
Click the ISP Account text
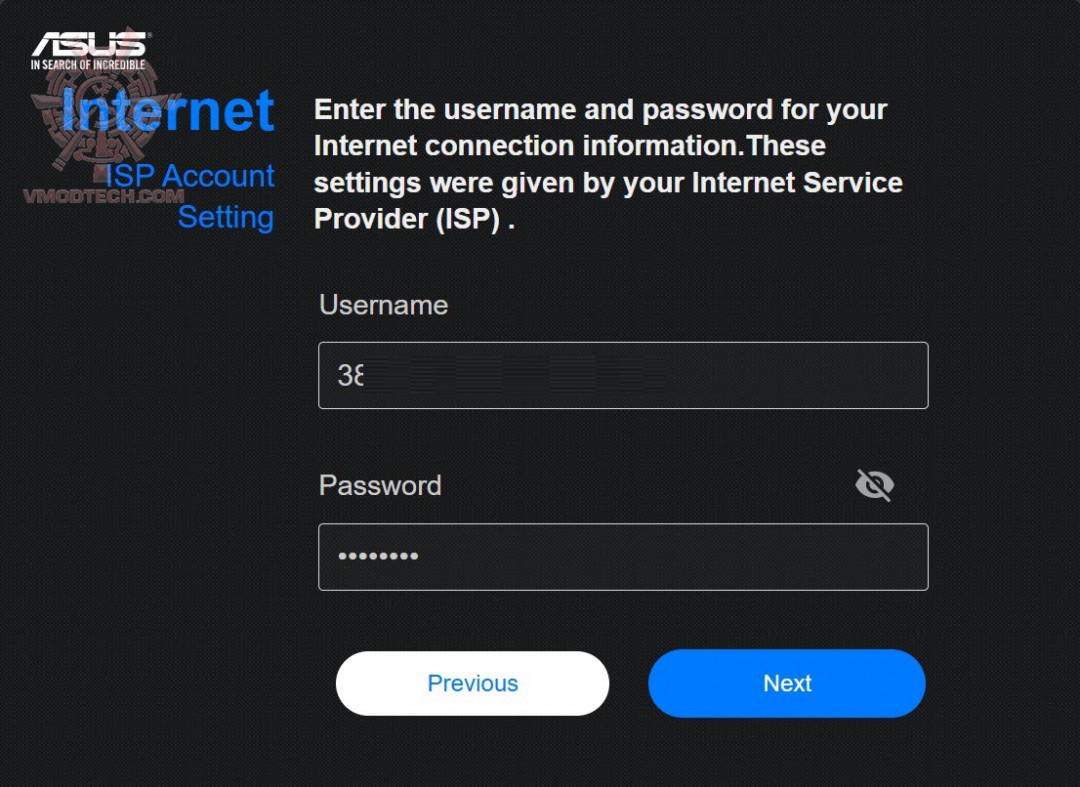pos(191,176)
